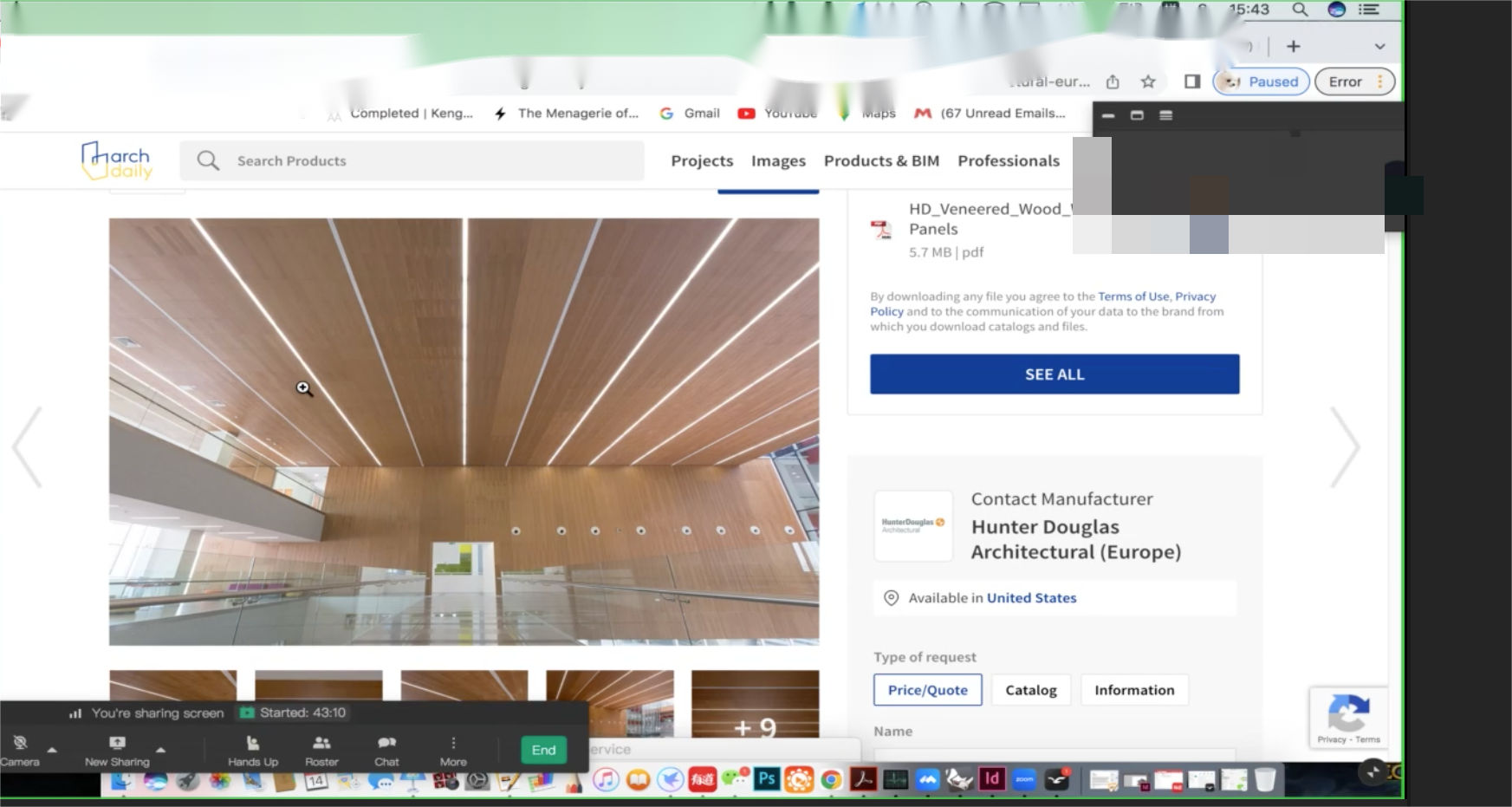
Task: Click the share icon in the address bar
Action: 1113,81
